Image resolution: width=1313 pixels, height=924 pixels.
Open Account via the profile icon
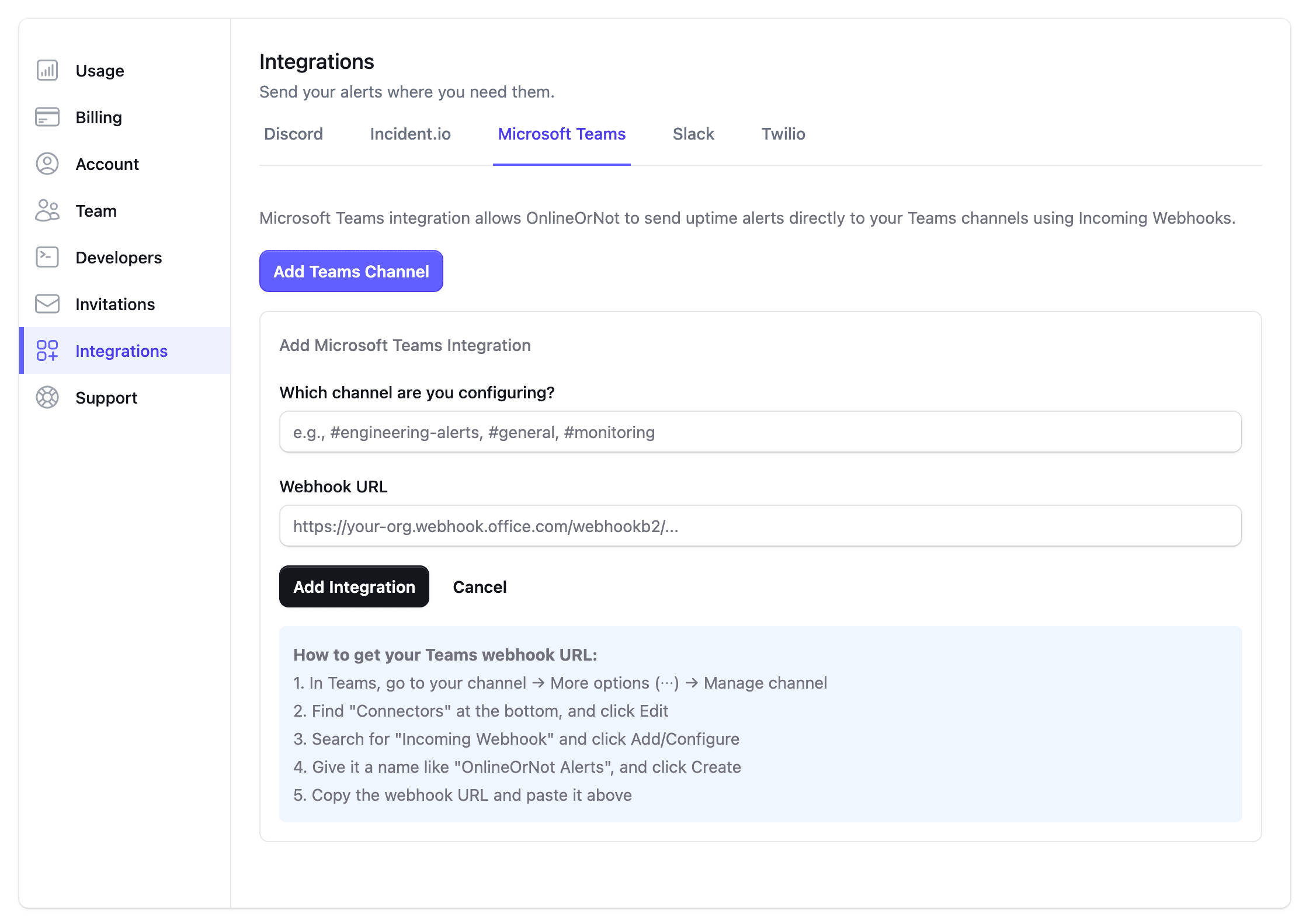pyautogui.click(x=47, y=164)
